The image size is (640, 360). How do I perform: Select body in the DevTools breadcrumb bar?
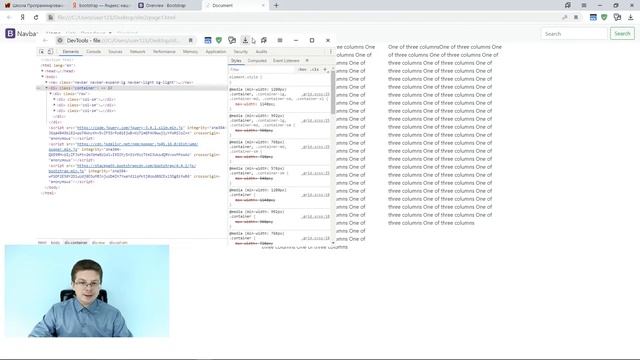55,242
